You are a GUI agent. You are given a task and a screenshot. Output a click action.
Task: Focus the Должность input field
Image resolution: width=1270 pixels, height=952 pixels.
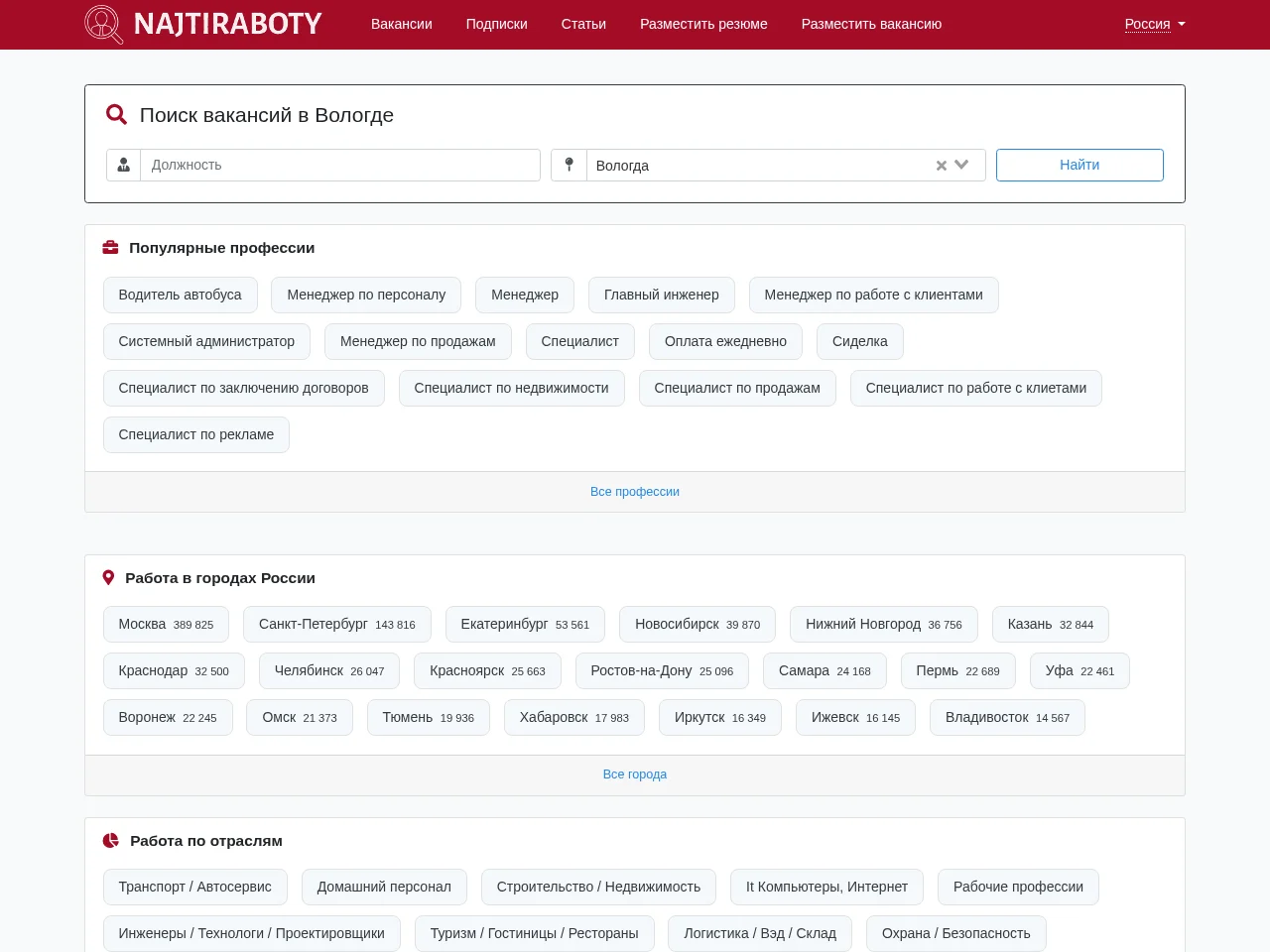[340, 165]
